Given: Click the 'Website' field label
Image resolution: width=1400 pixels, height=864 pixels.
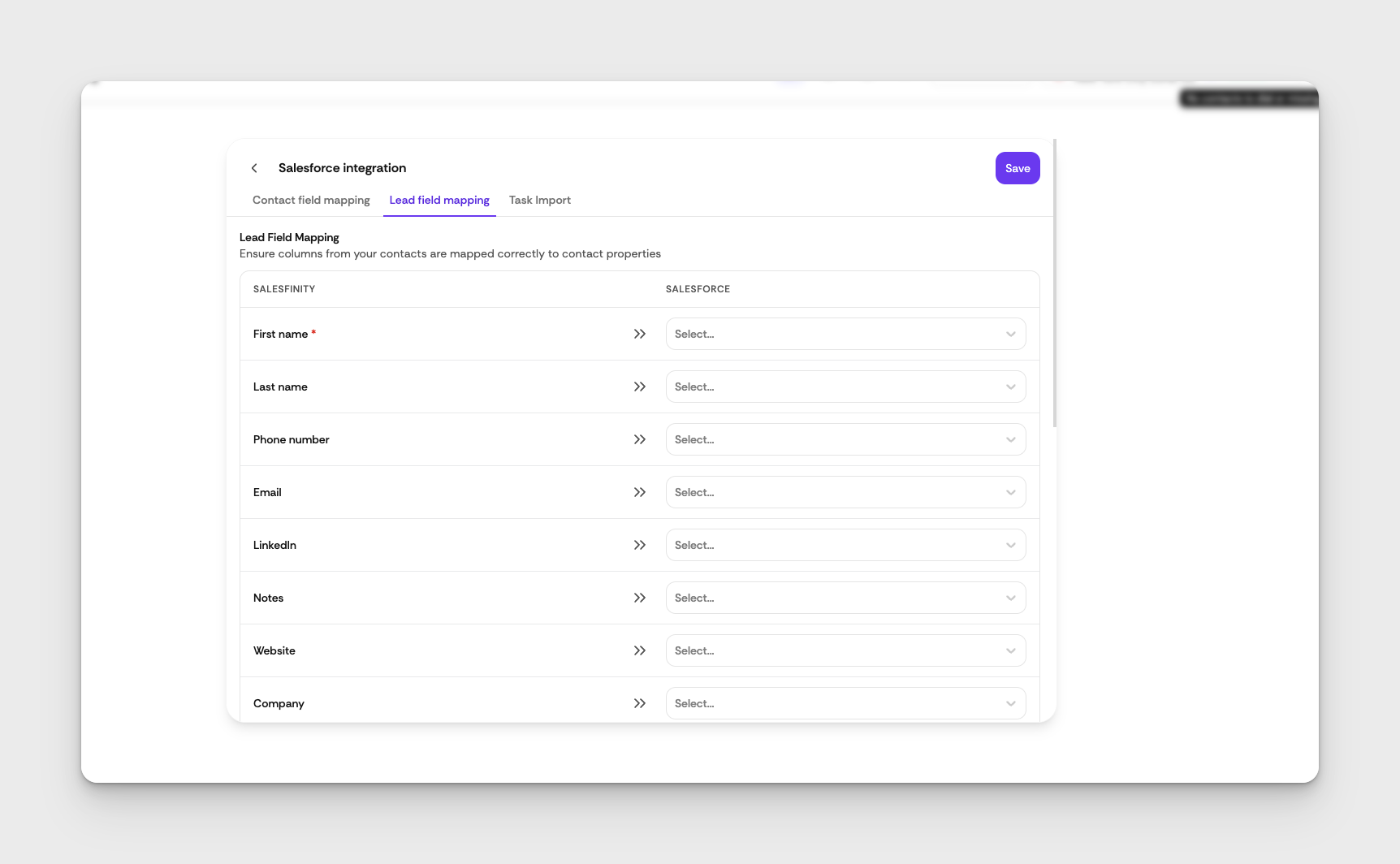Looking at the screenshot, I should [274, 650].
